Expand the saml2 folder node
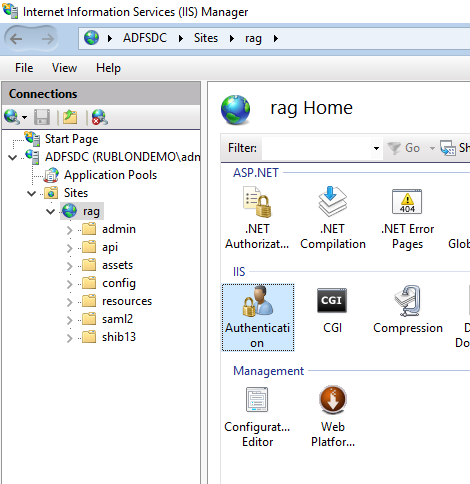 coord(69,320)
